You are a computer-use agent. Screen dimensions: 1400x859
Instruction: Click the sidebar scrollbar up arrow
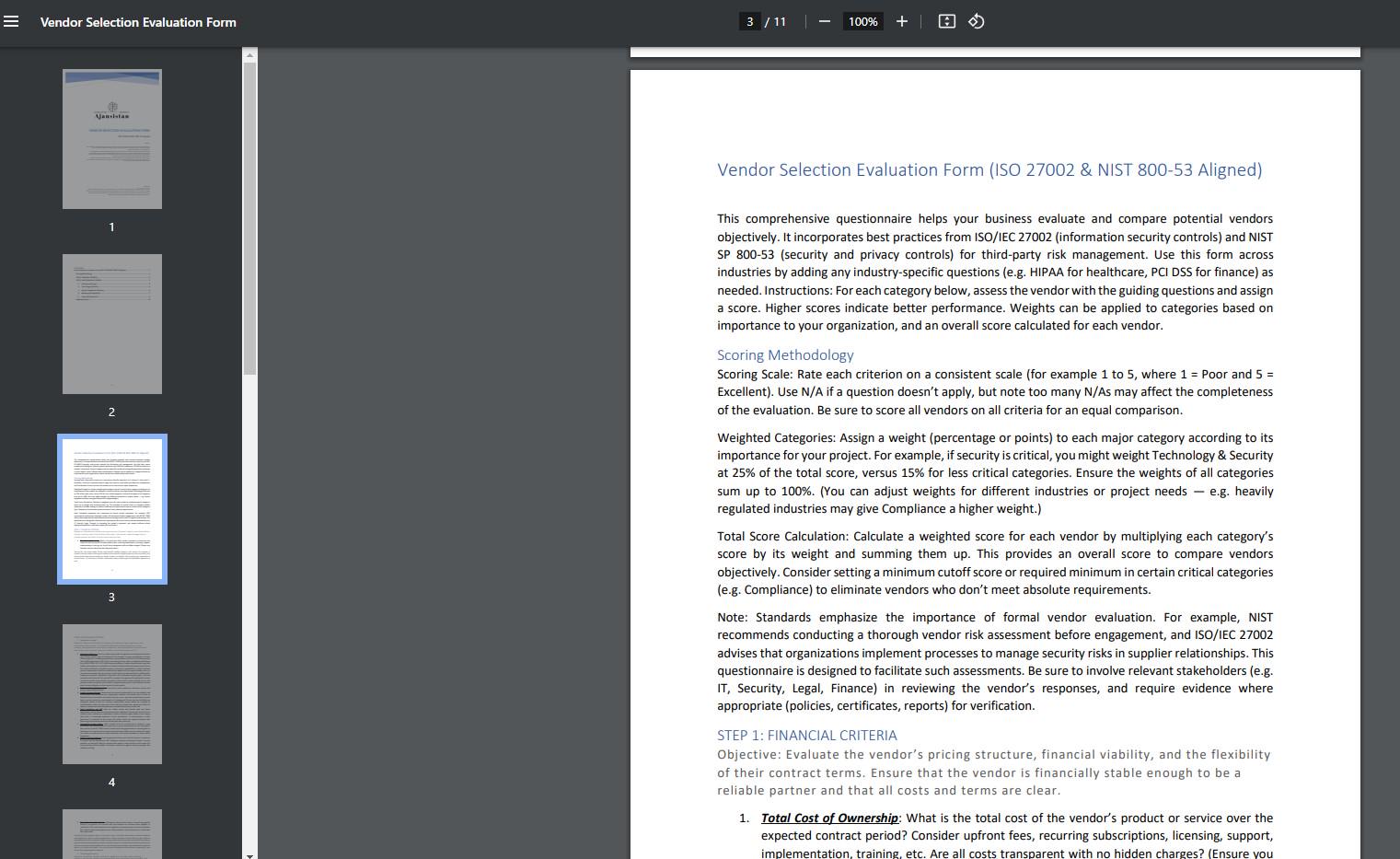point(248,55)
